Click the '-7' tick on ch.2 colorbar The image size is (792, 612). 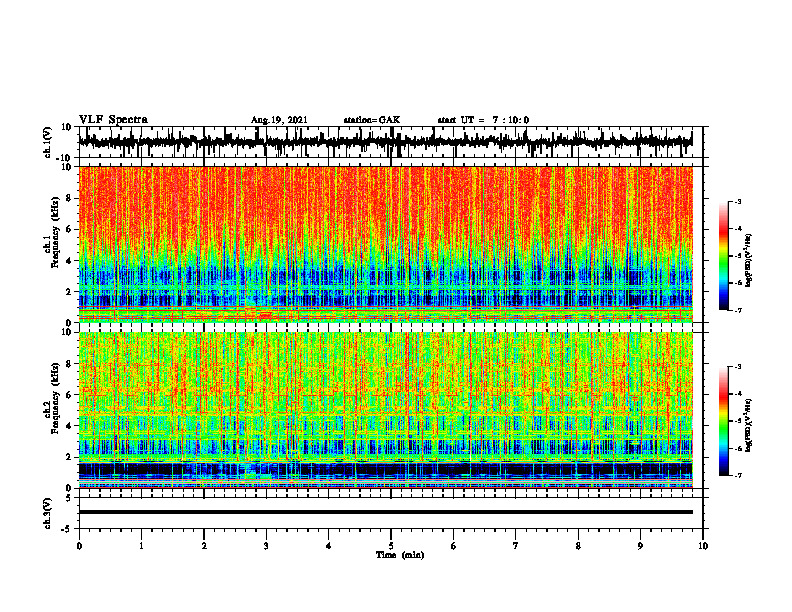[x=738, y=475]
